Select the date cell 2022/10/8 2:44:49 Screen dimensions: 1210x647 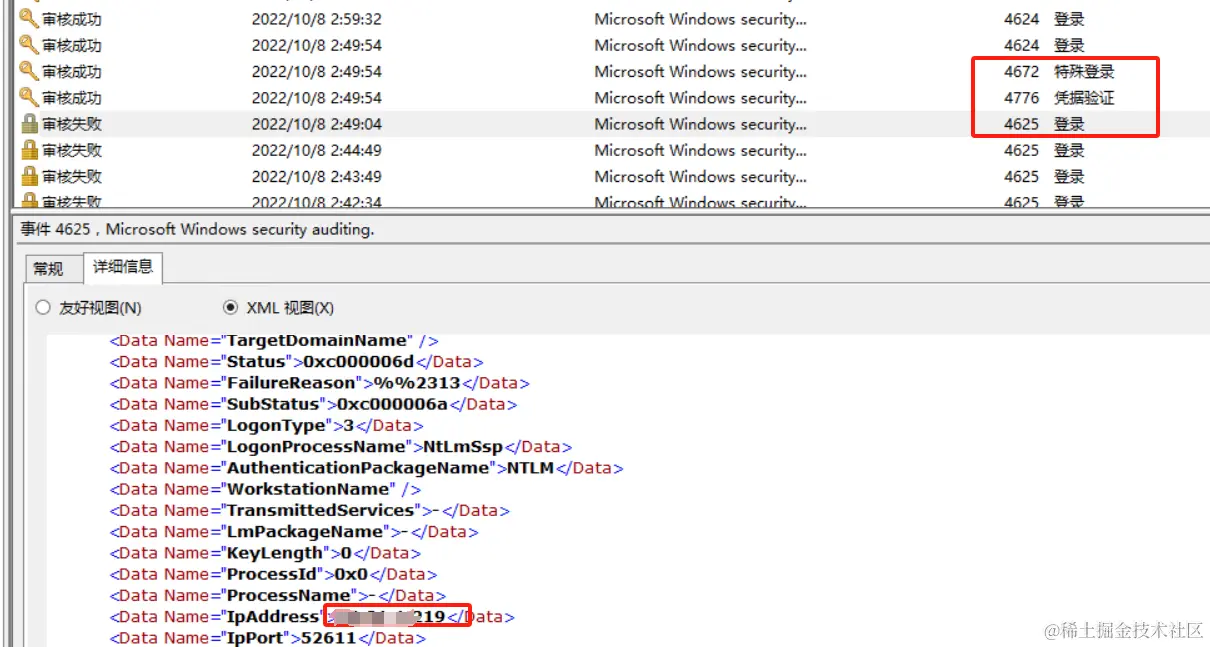click(317, 150)
